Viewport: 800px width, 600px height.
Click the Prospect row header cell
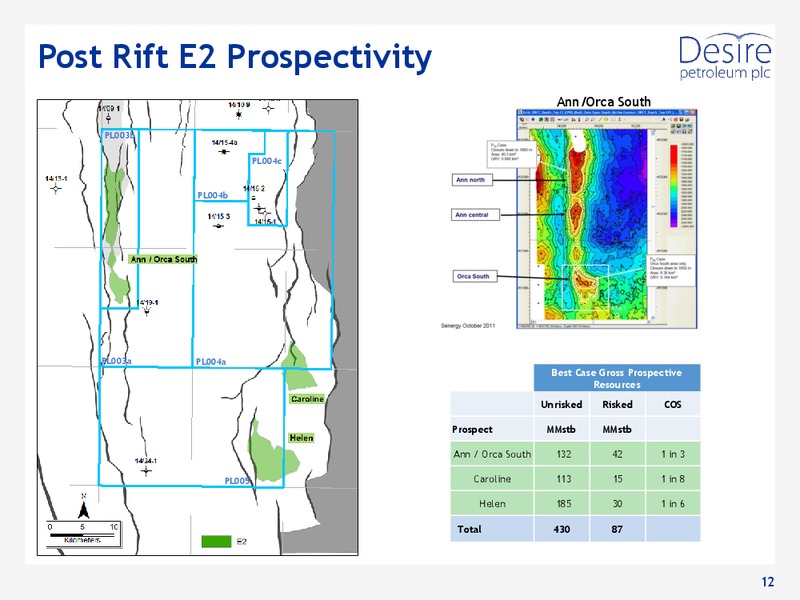pyautogui.click(x=492, y=429)
